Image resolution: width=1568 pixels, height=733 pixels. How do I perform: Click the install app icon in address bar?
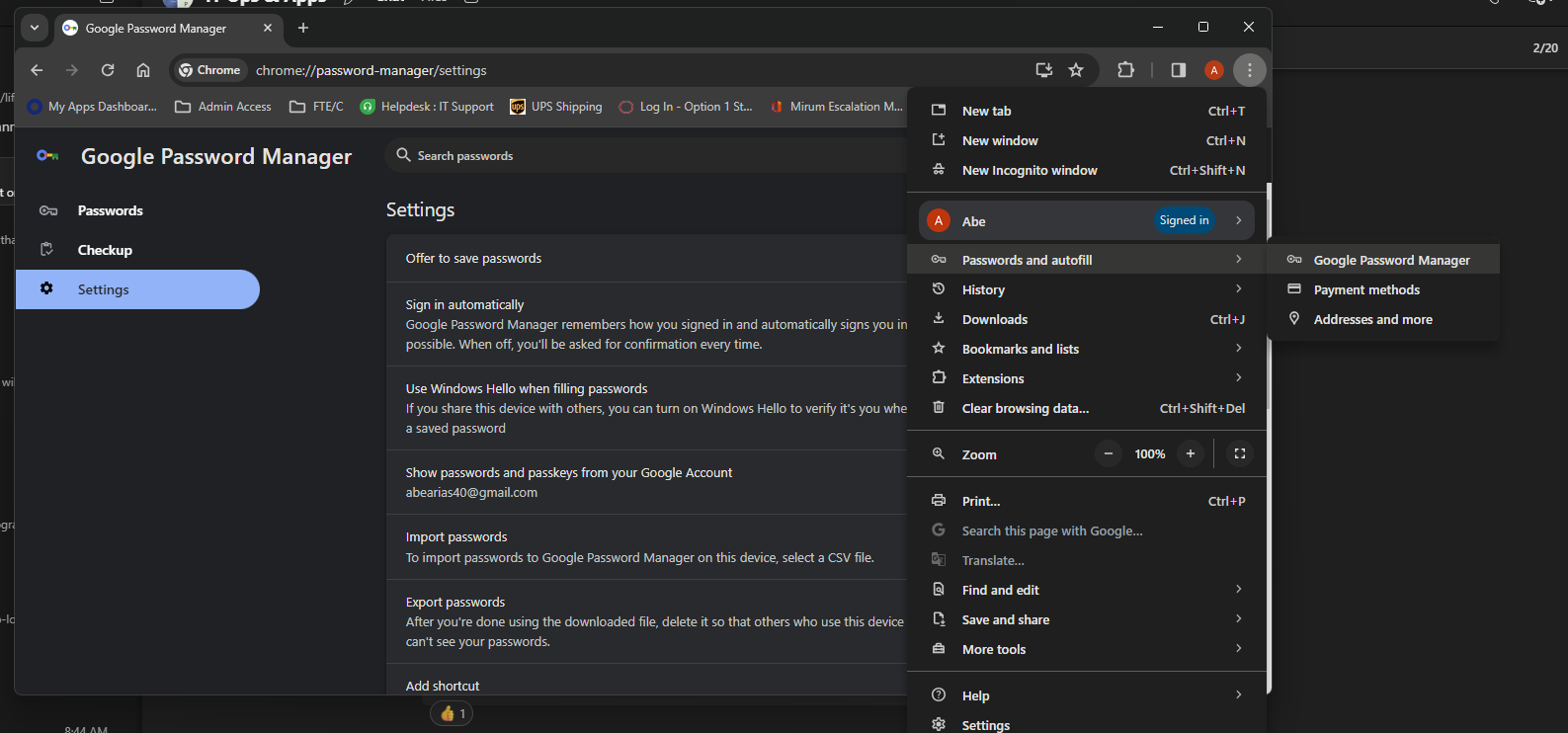(x=1043, y=70)
